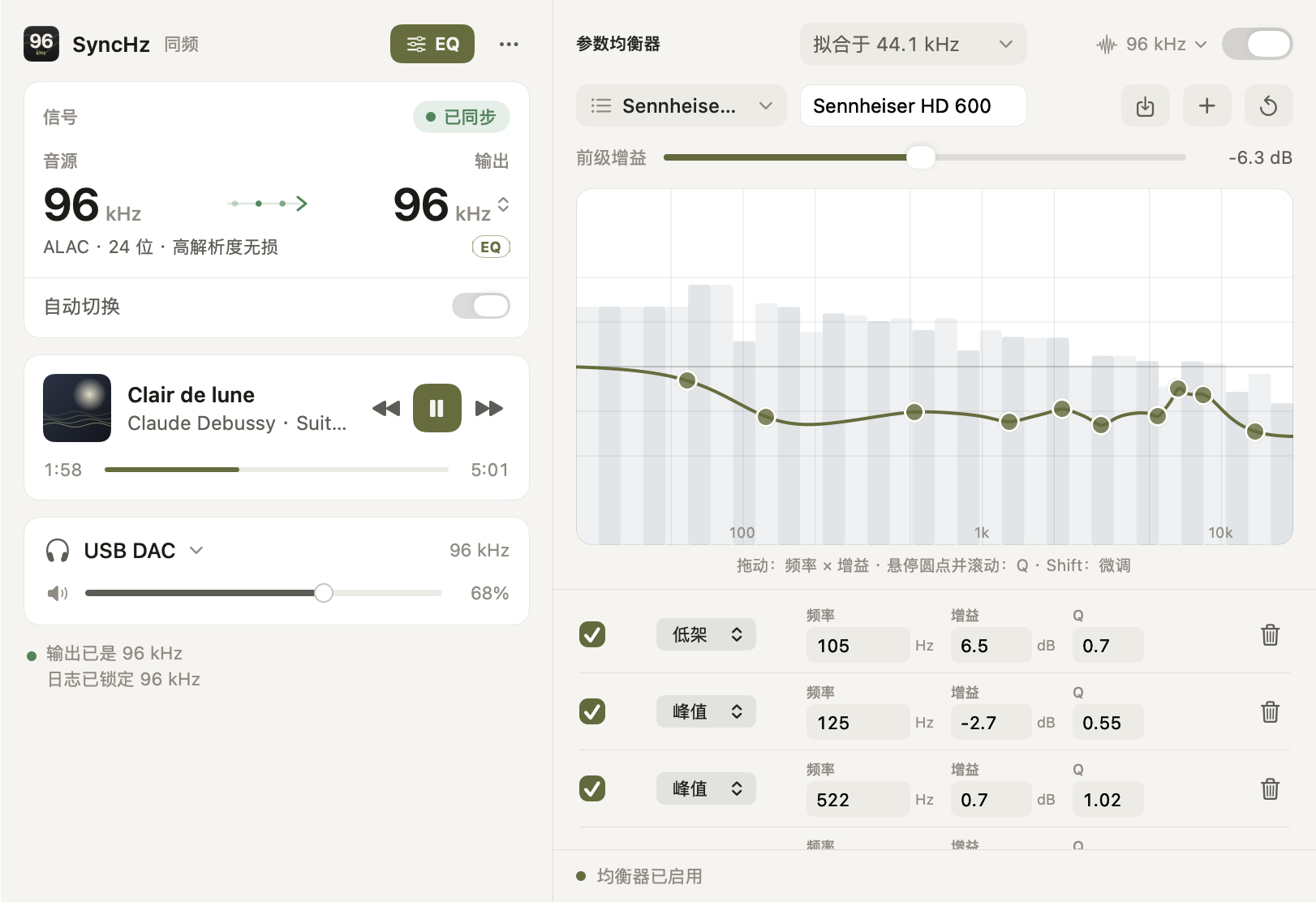Change the filter type of the 125 Hz band

(x=706, y=711)
